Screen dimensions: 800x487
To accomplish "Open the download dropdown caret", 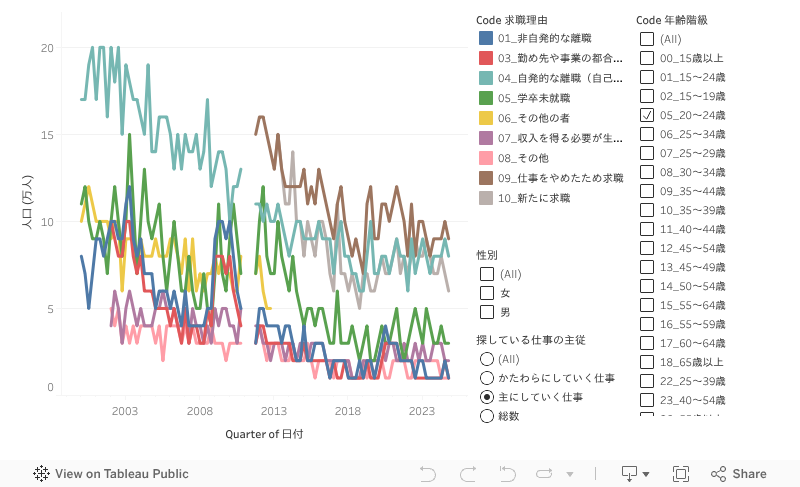I will pyautogui.click(x=646, y=474).
